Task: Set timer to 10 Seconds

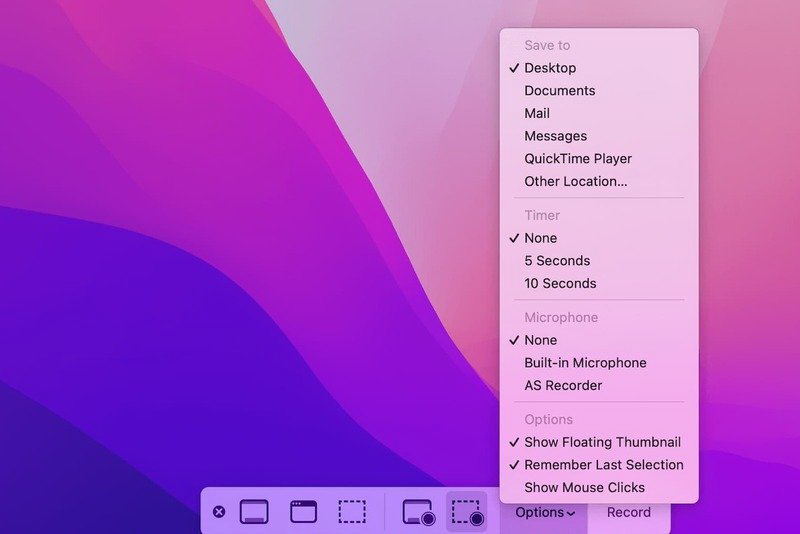Action: pyautogui.click(x=560, y=284)
